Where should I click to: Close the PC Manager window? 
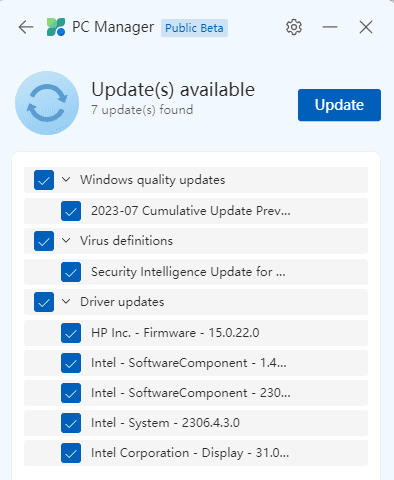pyautogui.click(x=366, y=27)
